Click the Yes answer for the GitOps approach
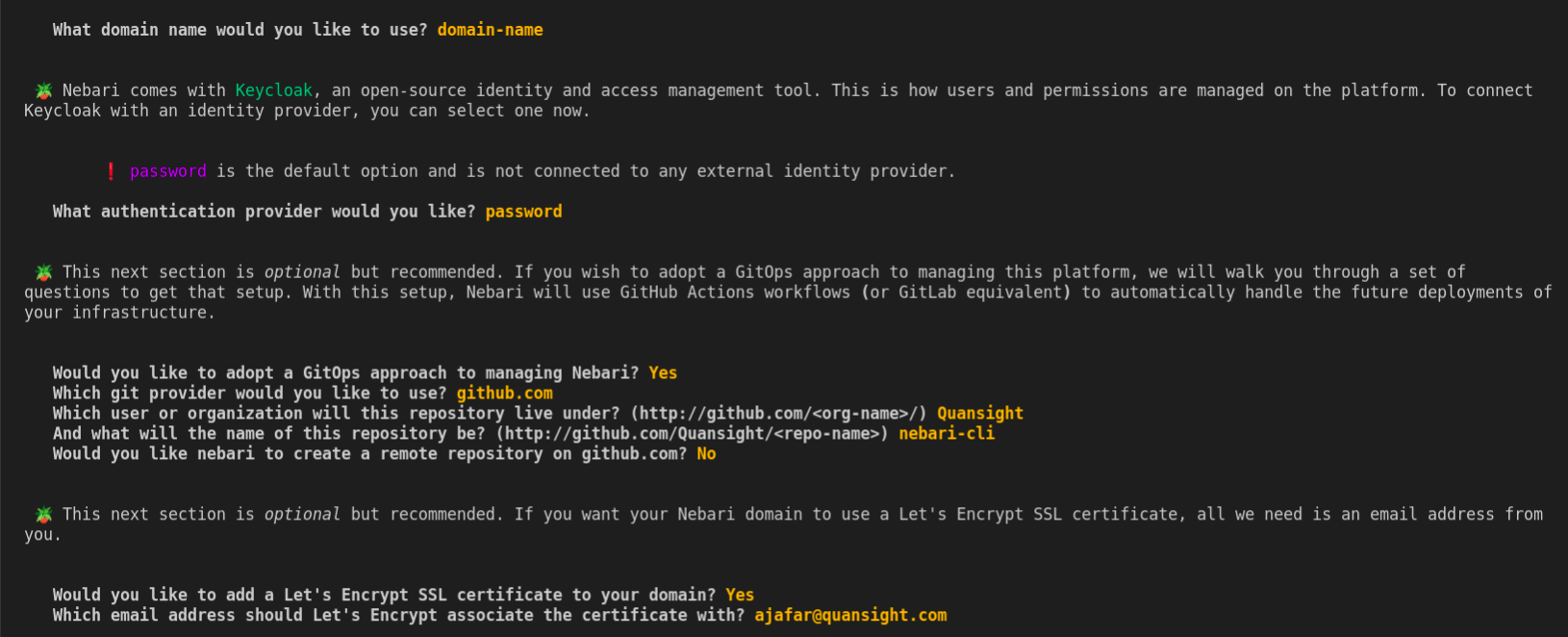This screenshot has height=637, width=1568. (x=663, y=373)
